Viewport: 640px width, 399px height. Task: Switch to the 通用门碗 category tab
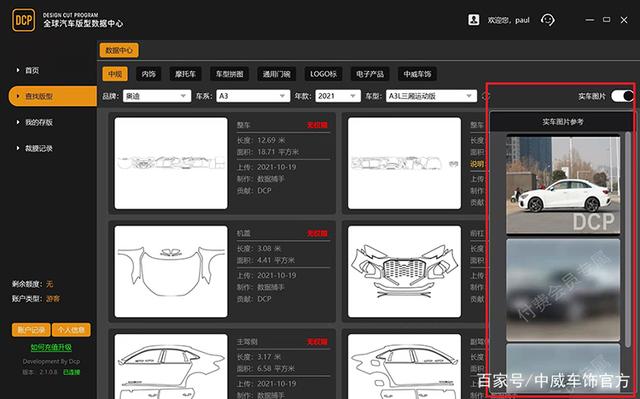(x=276, y=74)
